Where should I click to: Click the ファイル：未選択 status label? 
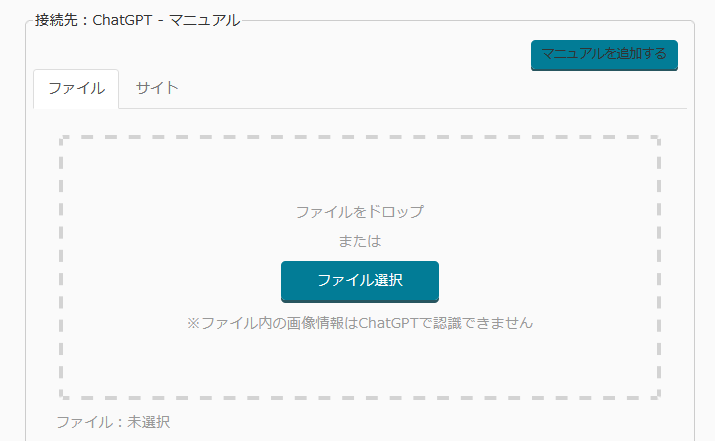(x=113, y=422)
